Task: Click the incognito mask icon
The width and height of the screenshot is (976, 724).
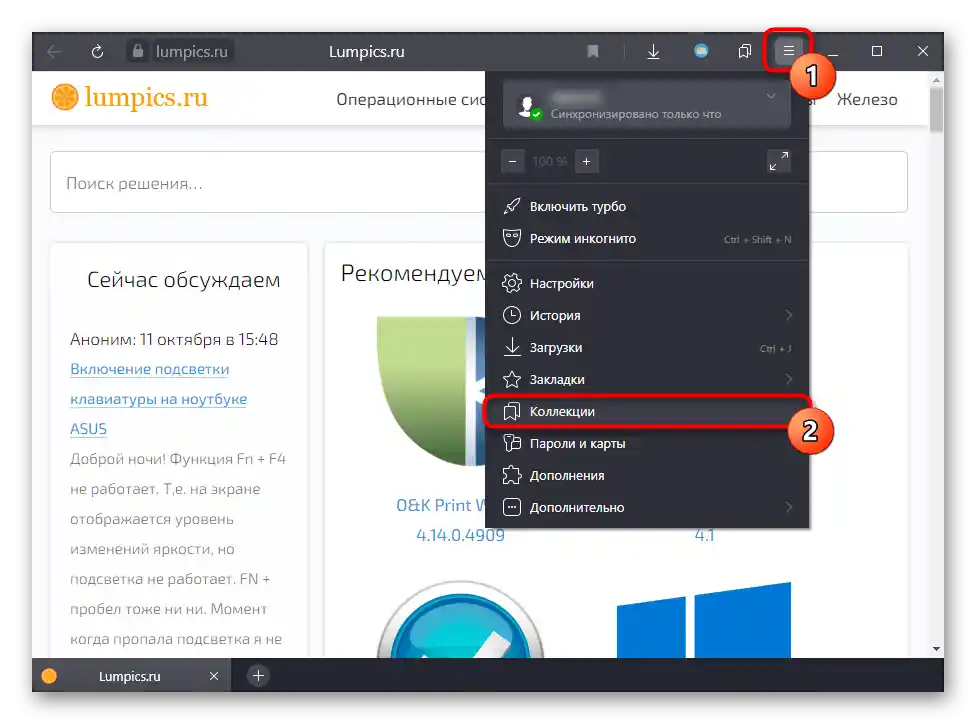Action: pos(512,238)
